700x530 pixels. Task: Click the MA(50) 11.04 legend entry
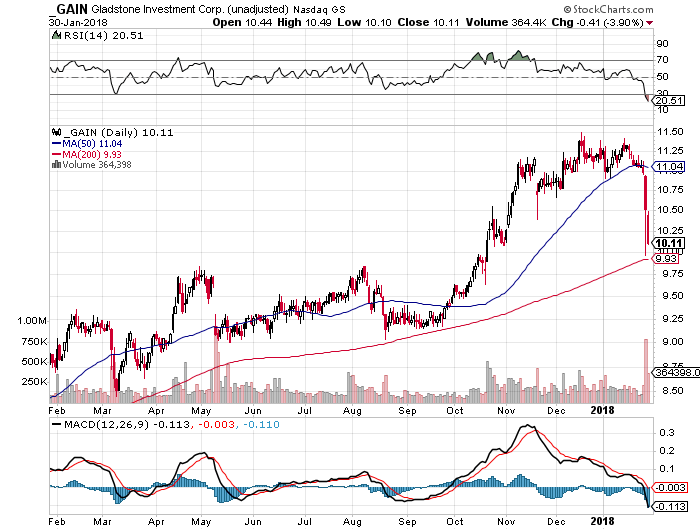point(87,143)
